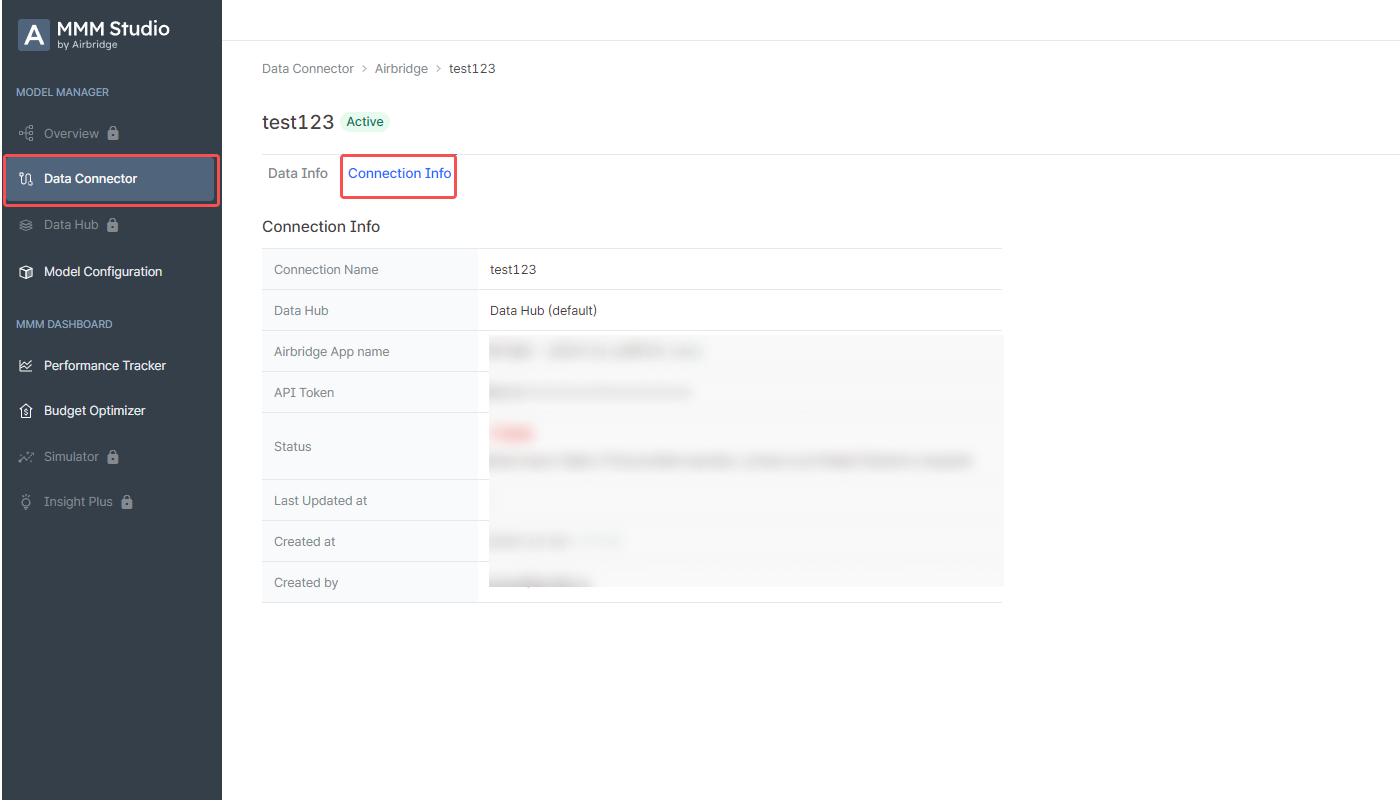Click the test123 connection name value

(x=513, y=270)
